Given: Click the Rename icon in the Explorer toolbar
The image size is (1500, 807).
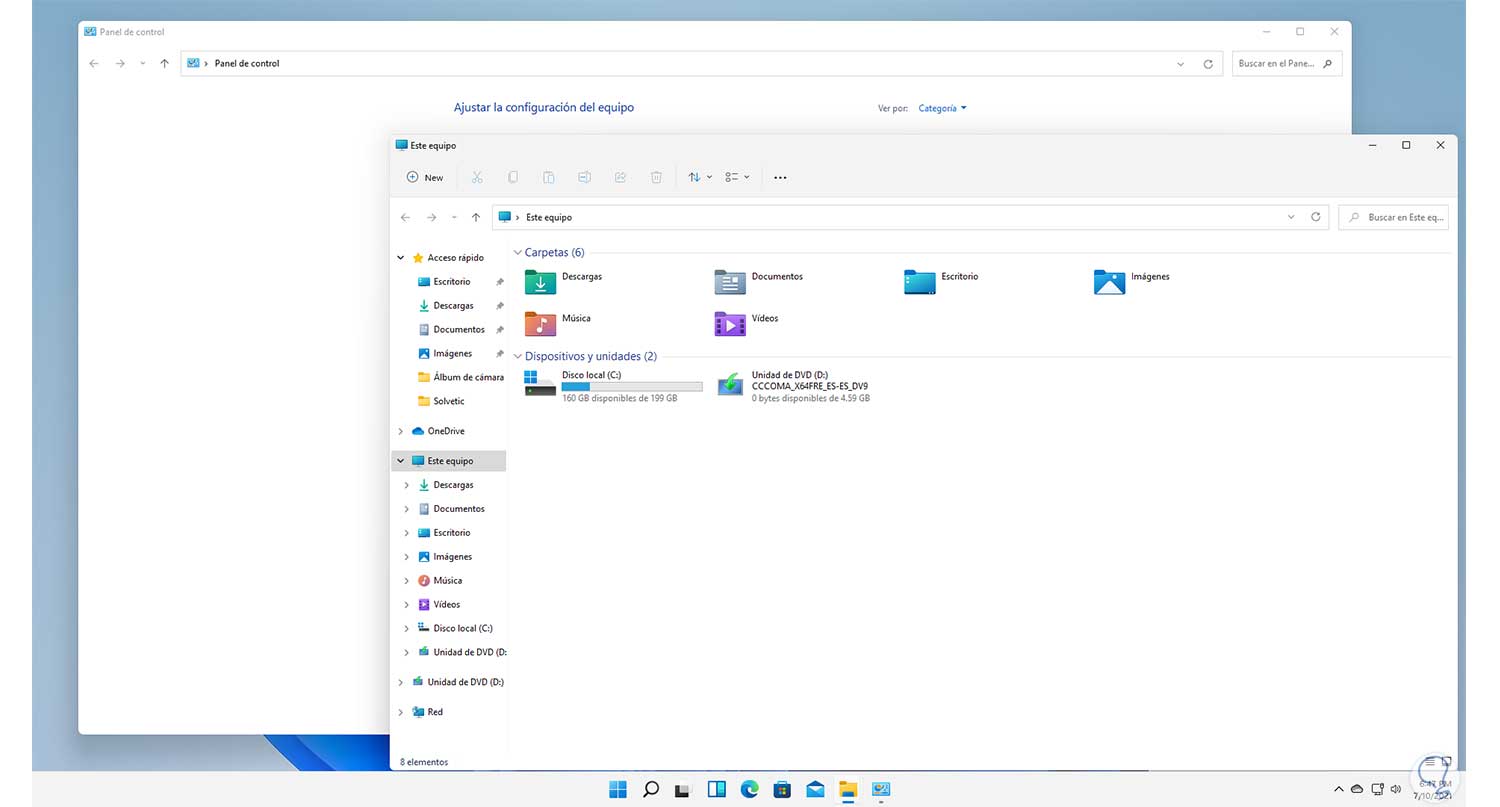Looking at the screenshot, I should [x=585, y=177].
